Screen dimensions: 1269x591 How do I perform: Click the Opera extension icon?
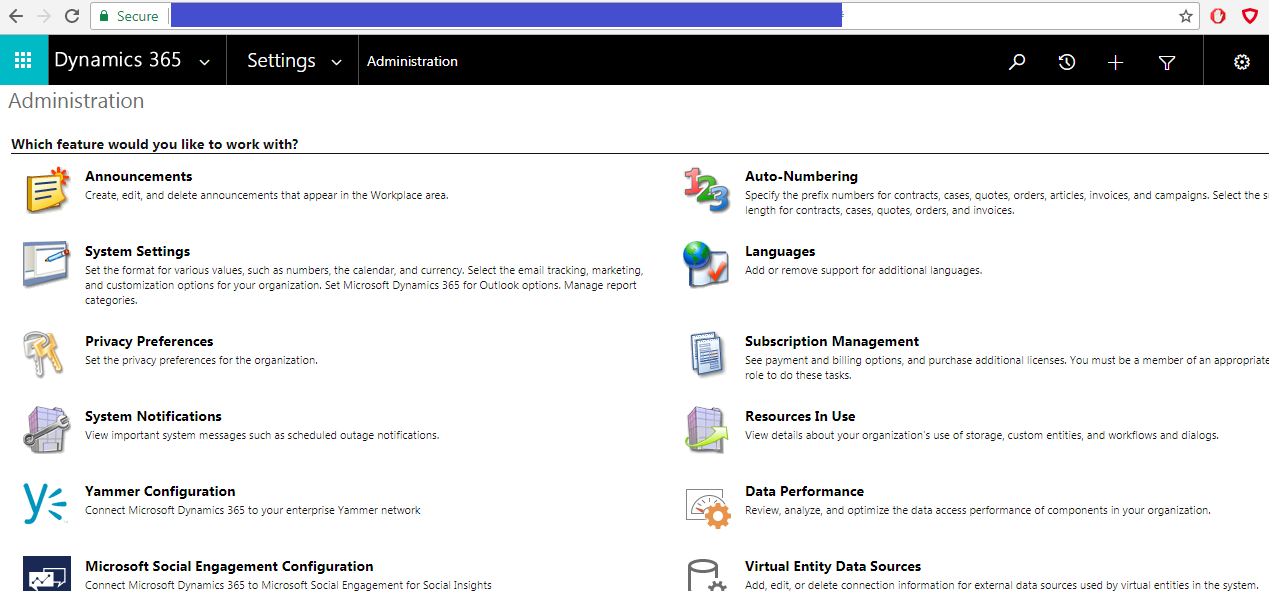click(1218, 16)
